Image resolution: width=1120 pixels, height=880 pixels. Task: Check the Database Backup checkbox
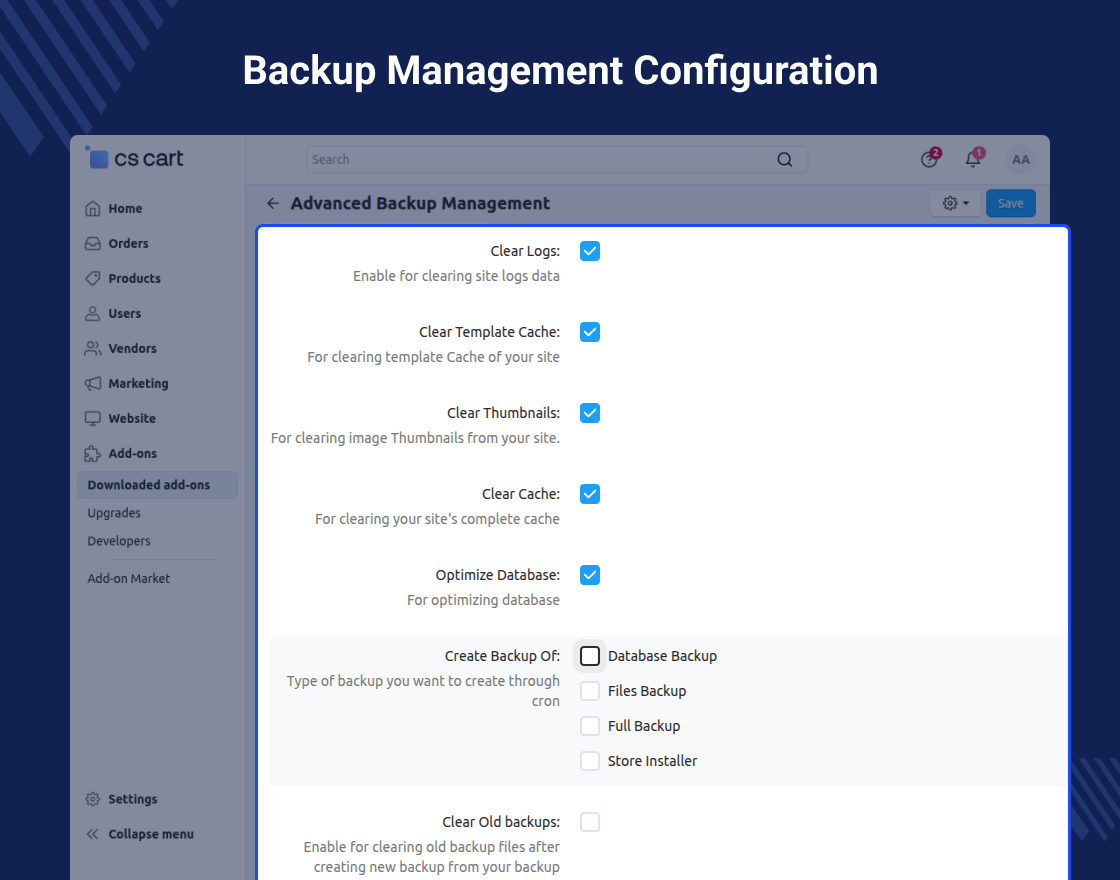pyautogui.click(x=590, y=656)
